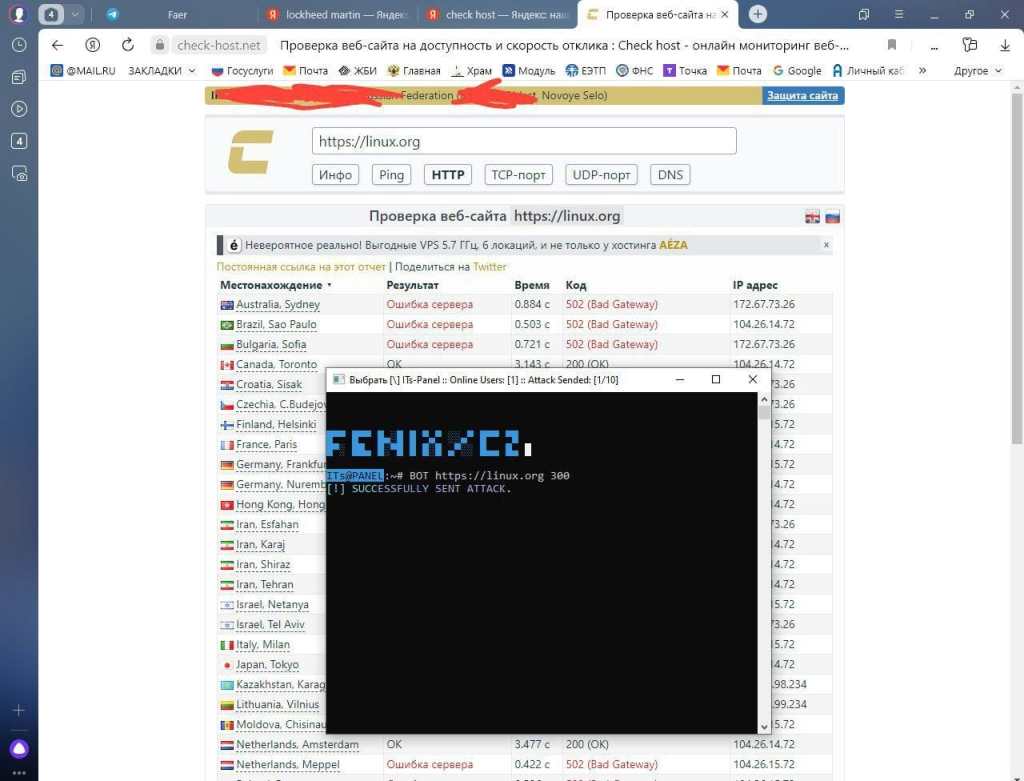Open the downloads panel icon

(1005, 45)
